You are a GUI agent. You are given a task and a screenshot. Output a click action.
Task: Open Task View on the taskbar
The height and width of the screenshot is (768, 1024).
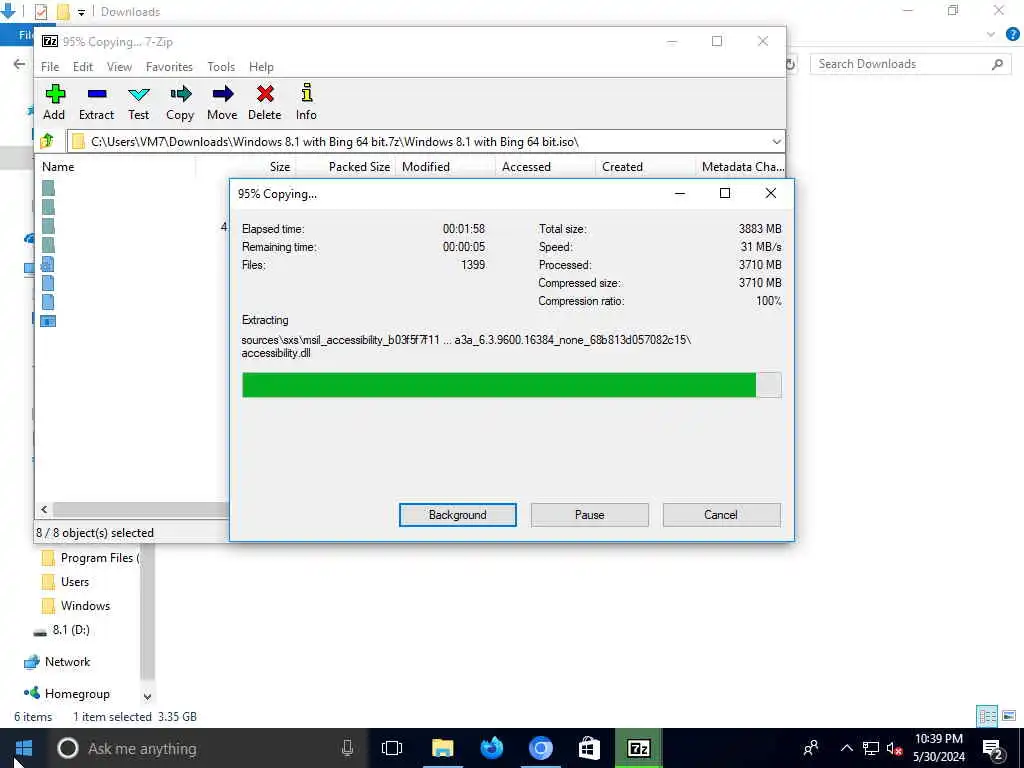[392, 748]
